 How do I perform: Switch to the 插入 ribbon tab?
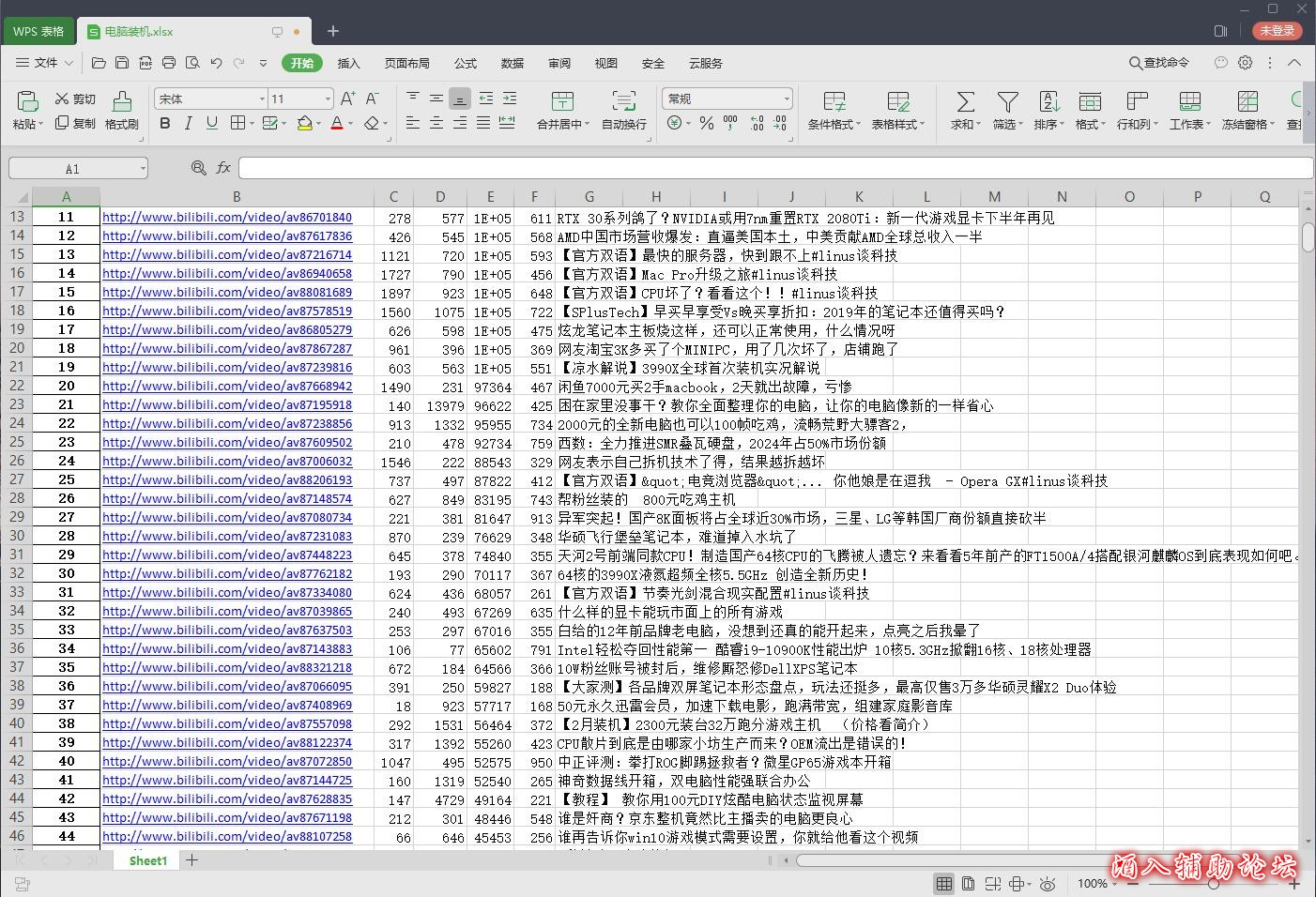pos(348,63)
